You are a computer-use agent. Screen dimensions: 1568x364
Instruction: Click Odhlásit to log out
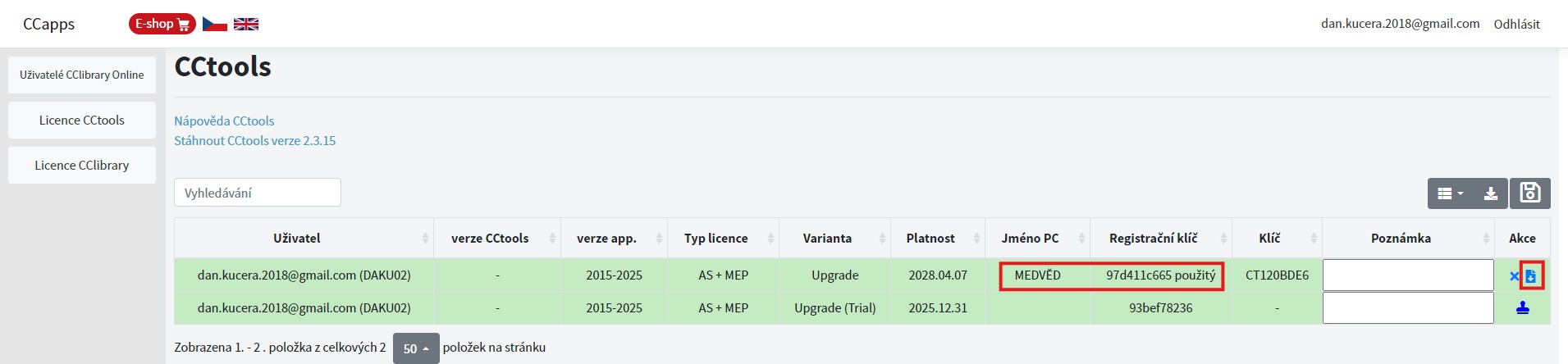click(x=1516, y=24)
